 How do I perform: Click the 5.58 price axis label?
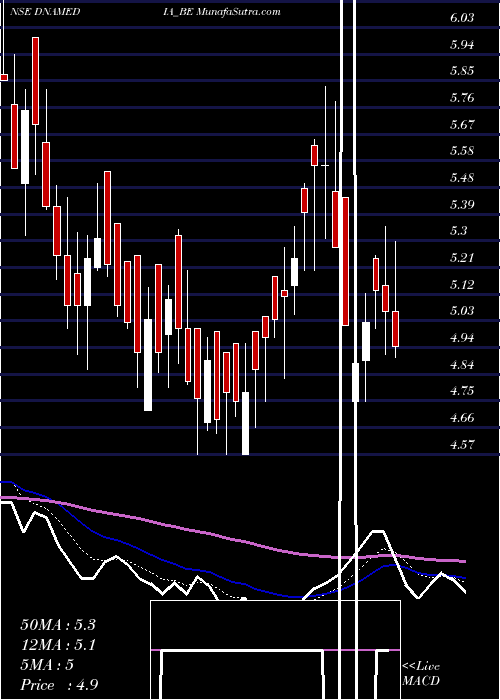462,151
